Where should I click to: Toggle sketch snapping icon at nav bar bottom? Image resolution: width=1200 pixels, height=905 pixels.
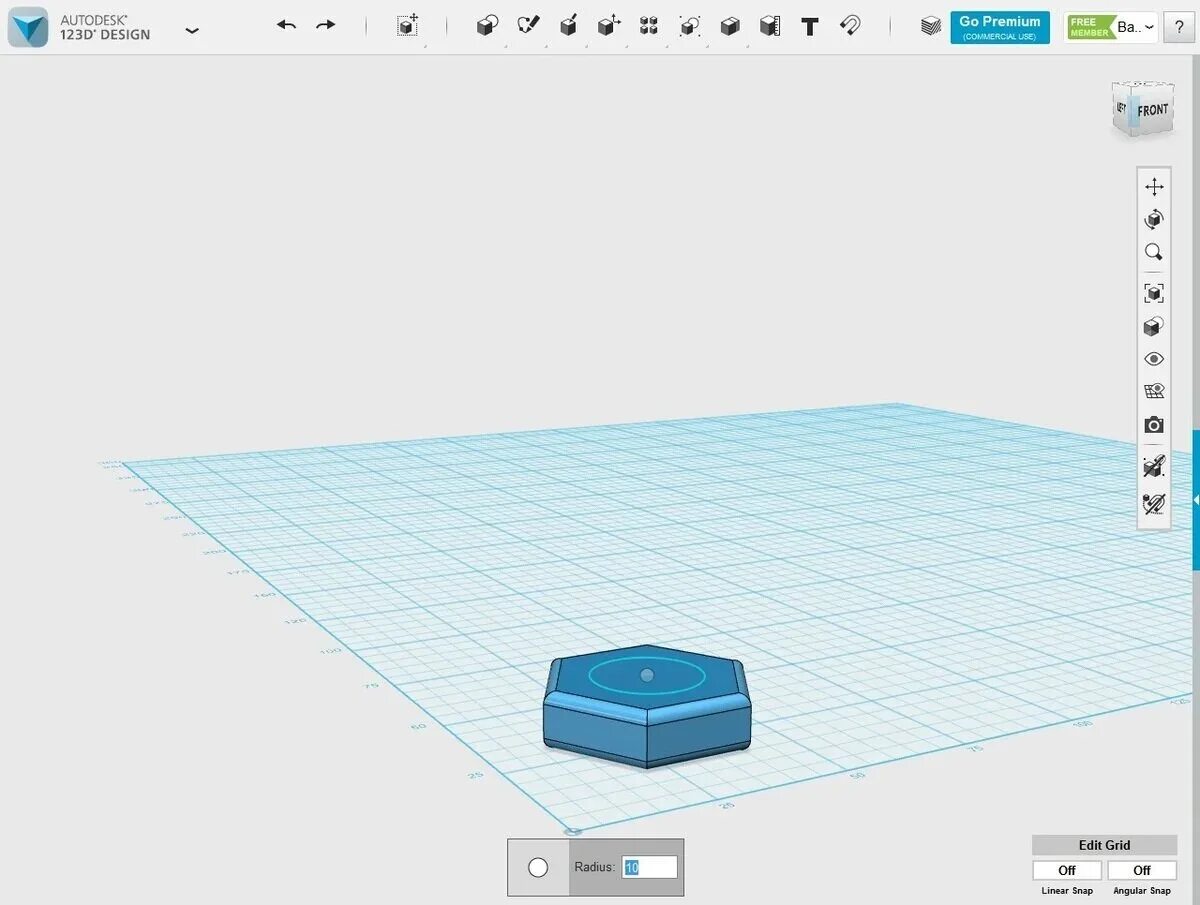click(x=1154, y=503)
